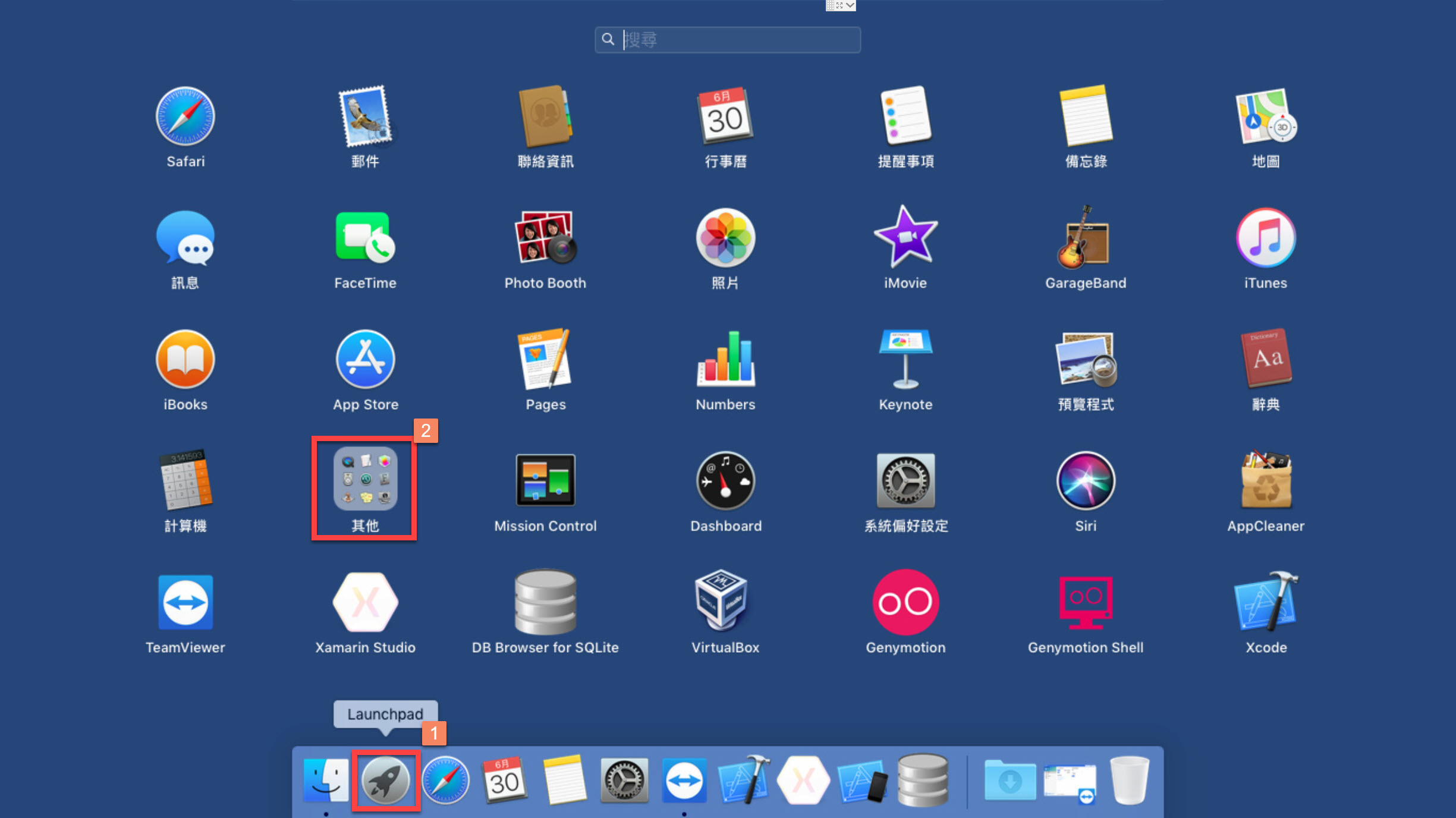
Task: Open TeamViewer from the Dock
Action: (x=684, y=780)
